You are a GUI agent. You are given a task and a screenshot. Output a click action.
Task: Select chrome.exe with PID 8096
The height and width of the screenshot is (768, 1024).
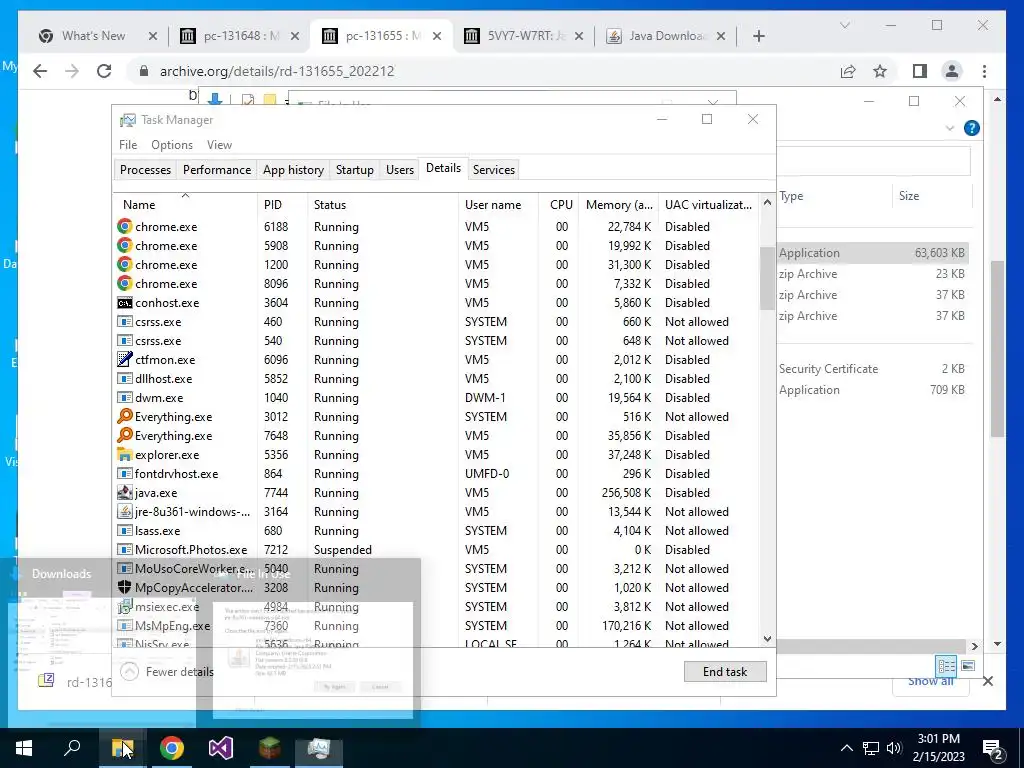coord(436,283)
